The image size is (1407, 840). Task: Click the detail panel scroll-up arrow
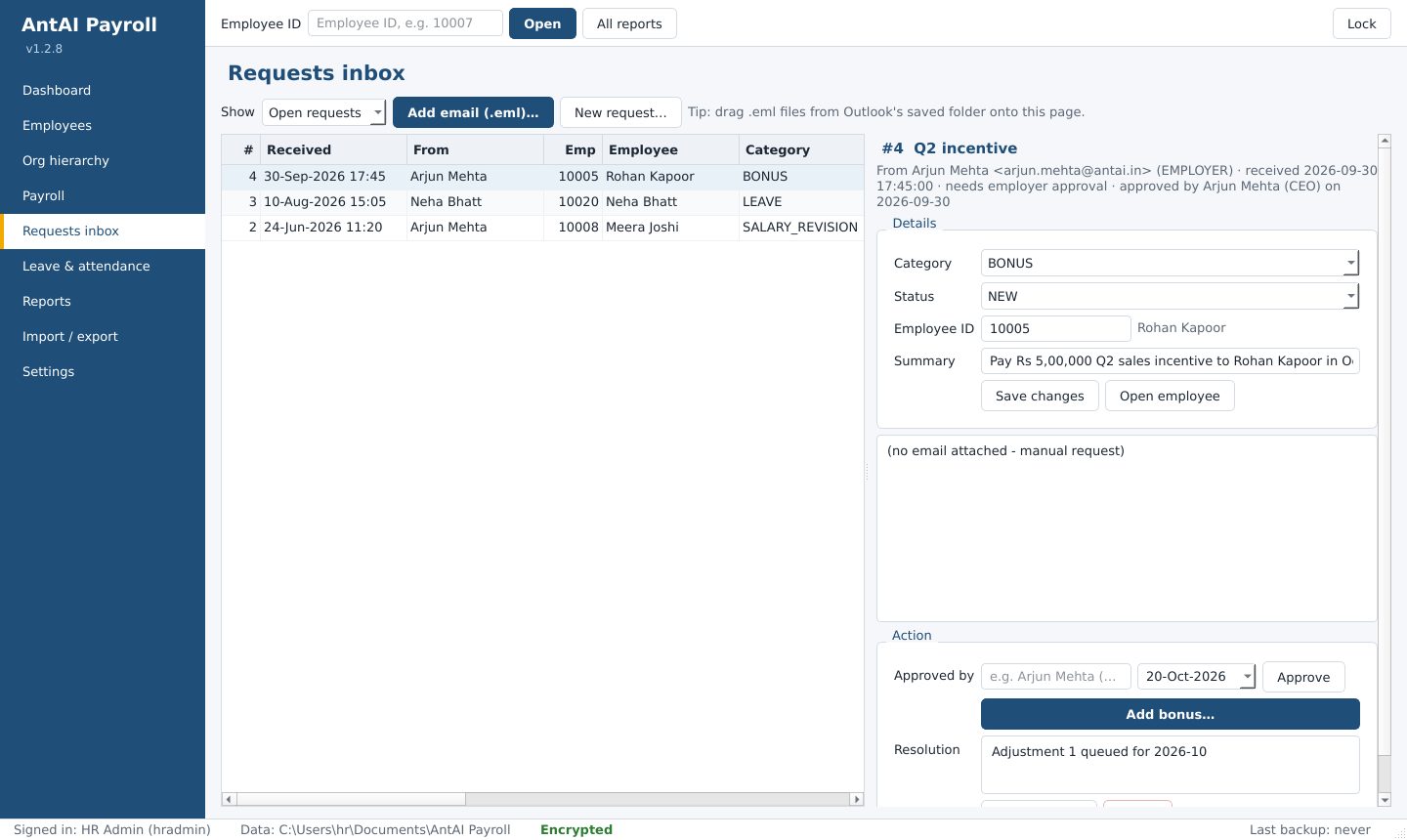point(1385,142)
